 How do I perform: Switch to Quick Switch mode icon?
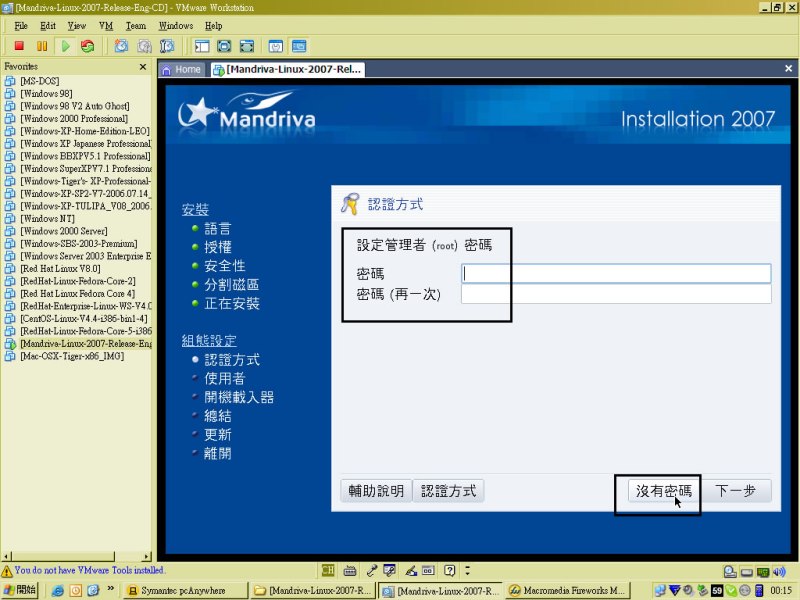coord(224,46)
